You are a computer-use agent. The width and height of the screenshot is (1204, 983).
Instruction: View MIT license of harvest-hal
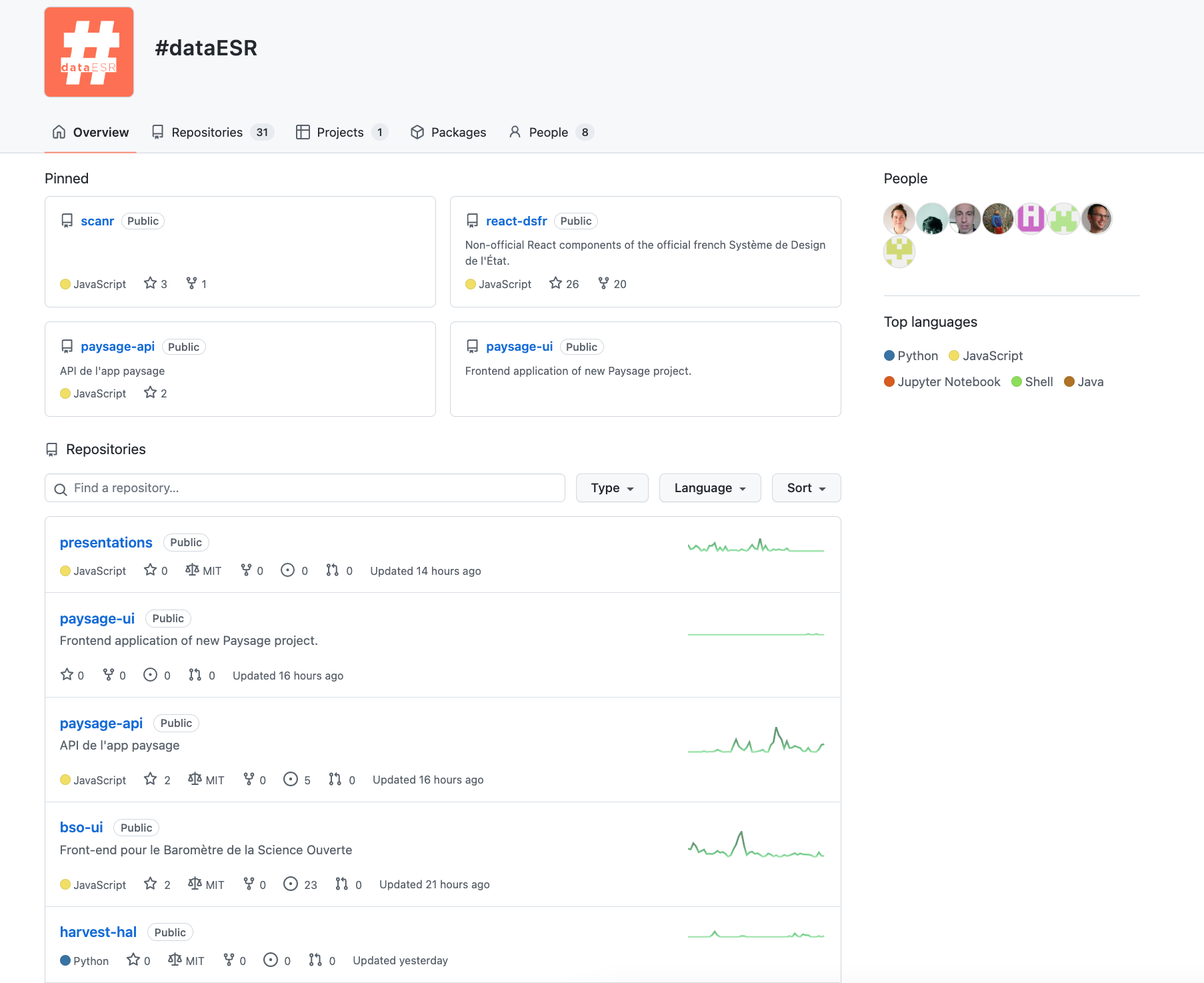point(186,960)
